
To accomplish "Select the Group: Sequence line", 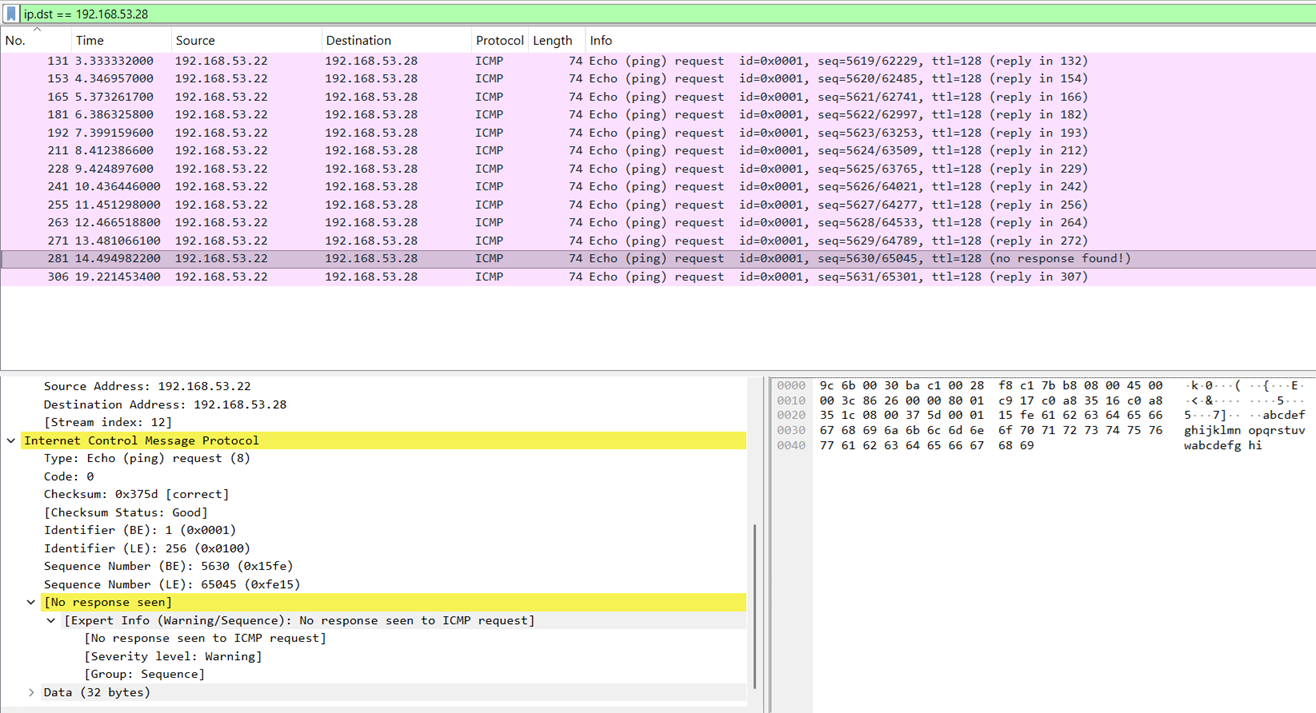I will [144, 675].
